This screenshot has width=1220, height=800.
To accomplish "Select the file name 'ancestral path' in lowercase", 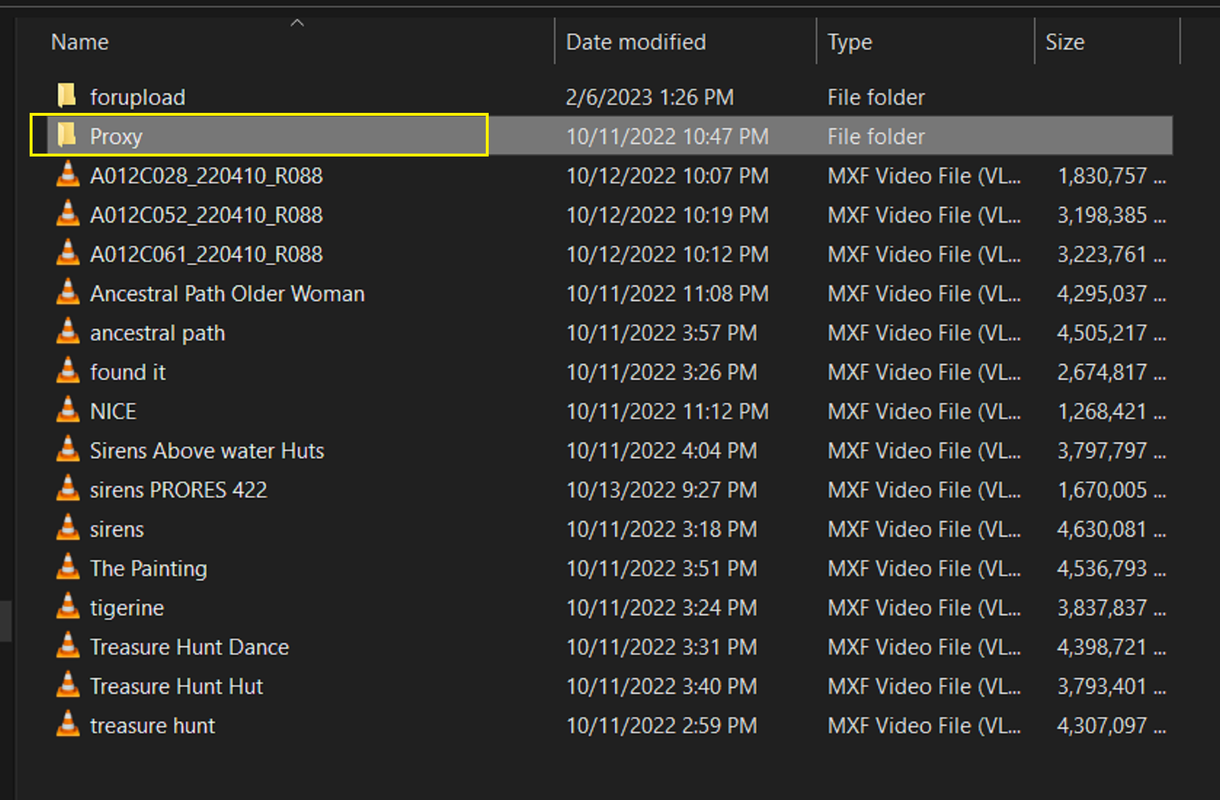I will pos(157,333).
